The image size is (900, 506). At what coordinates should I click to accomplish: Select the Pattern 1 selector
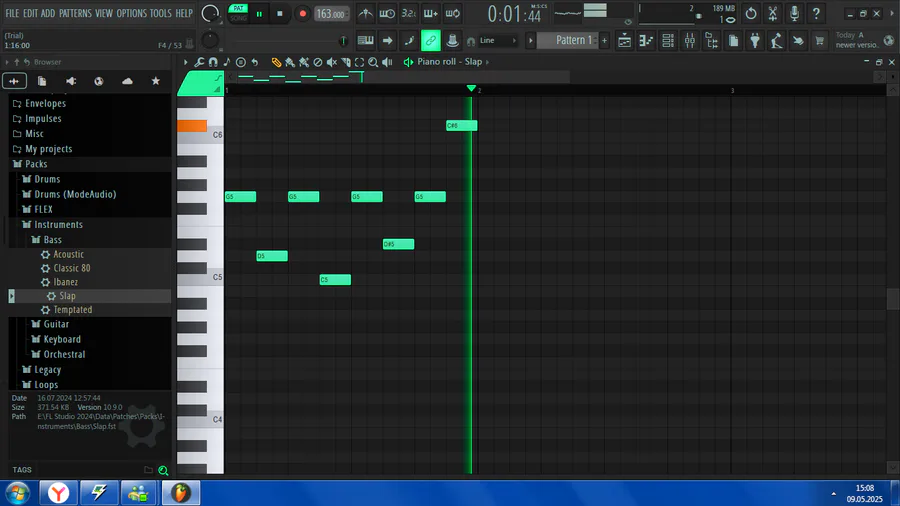(x=568, y=40)
